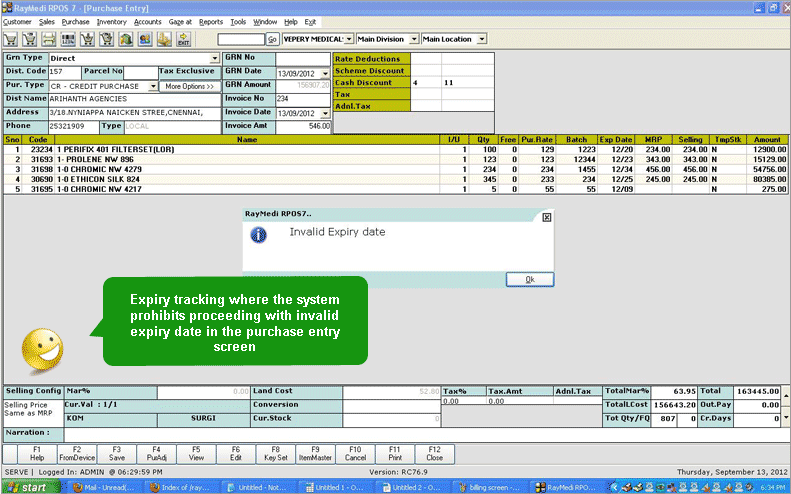The height and width of the screenshot is (494, 791).
Task: Click the More Options >> button
Action: pos(190,86)
